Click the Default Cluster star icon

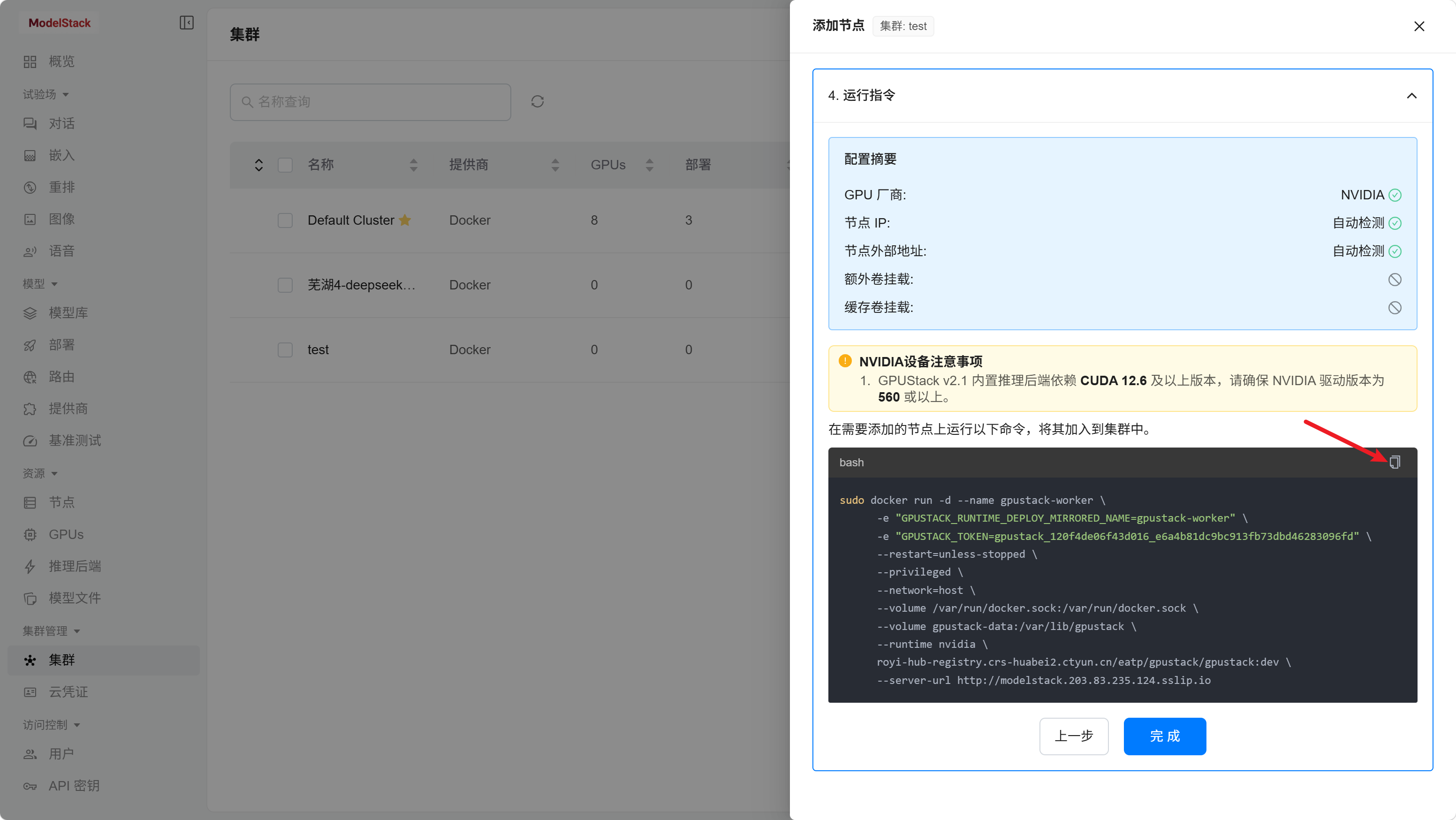coord(405,220)
